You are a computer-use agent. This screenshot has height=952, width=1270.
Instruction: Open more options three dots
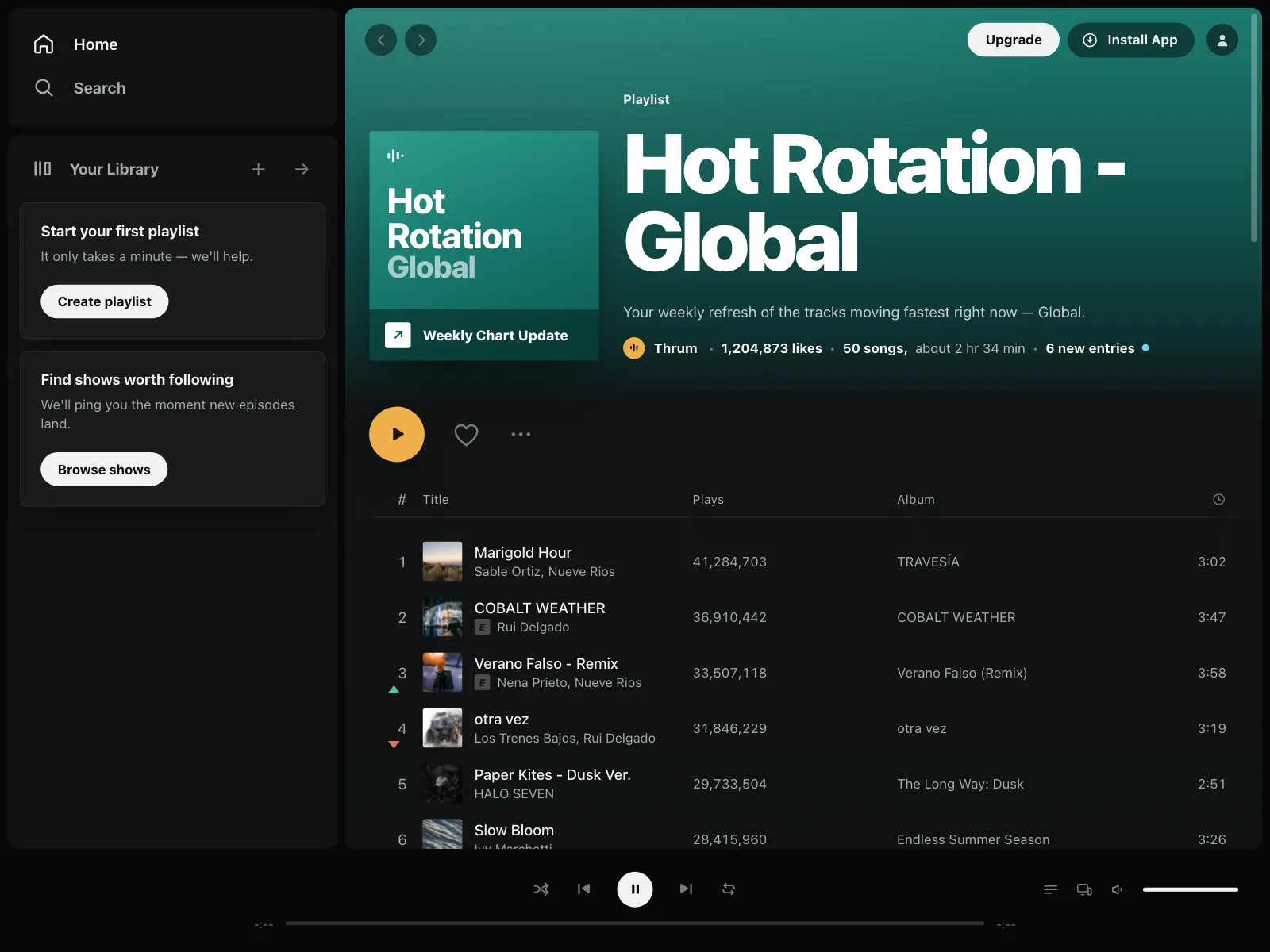tap(521, 434)
